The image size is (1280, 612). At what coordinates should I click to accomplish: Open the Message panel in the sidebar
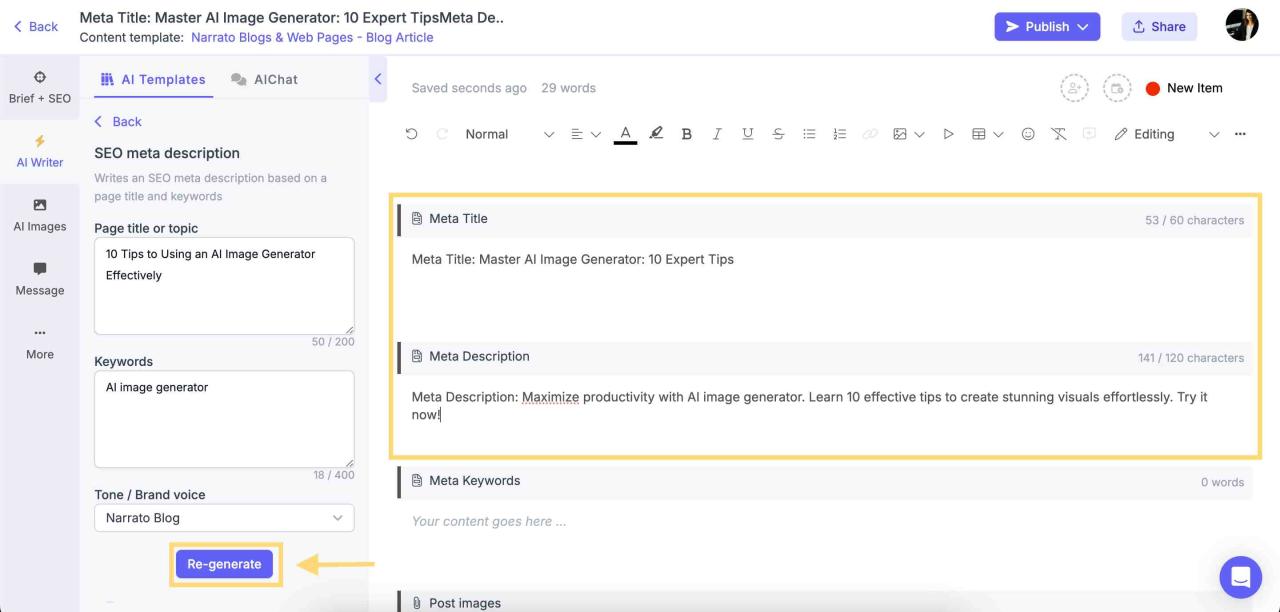tap(40, 278)
